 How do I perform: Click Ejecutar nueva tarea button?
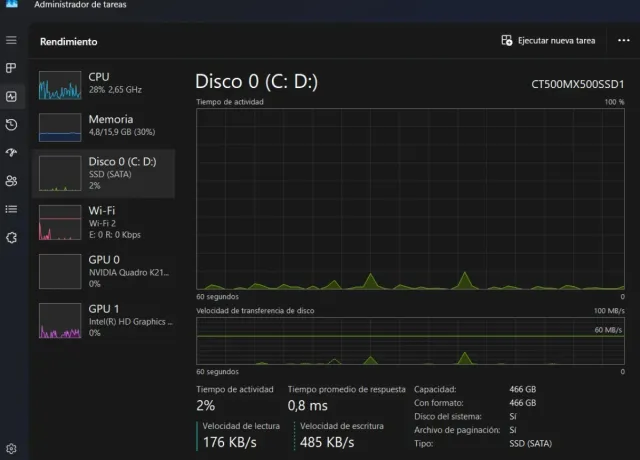(x=549, y=41)
